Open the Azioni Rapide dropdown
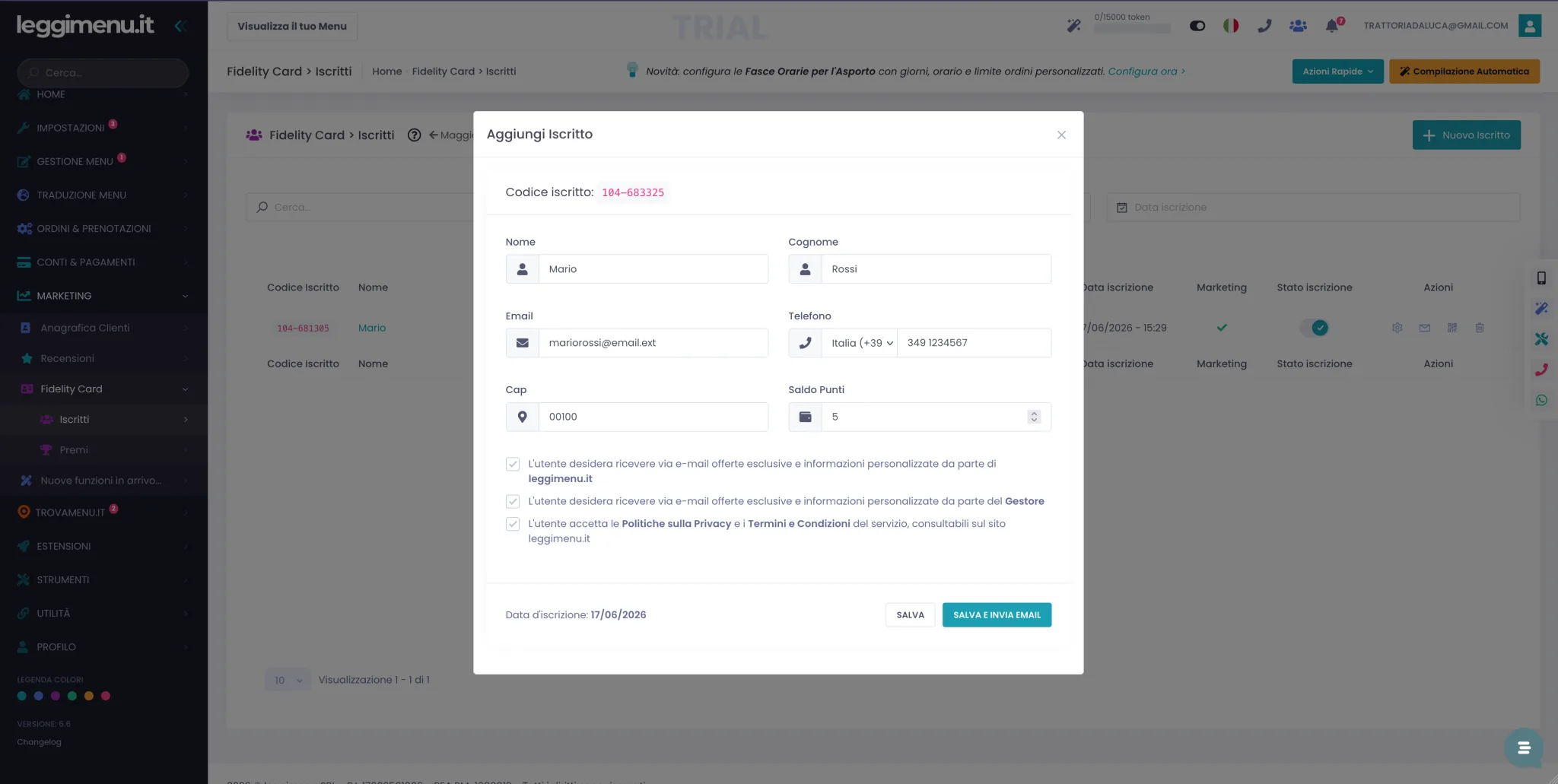The image size is (1558, 784). point(1337,71)
